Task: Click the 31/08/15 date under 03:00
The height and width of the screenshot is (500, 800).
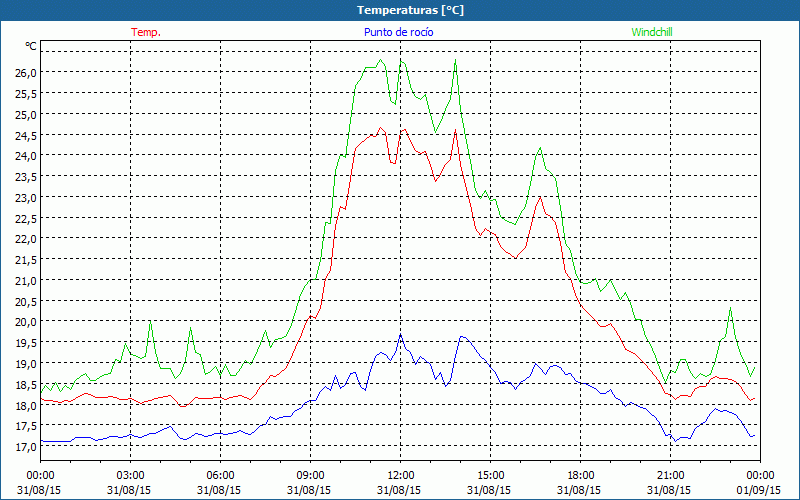Action: [x=129, y=490]
